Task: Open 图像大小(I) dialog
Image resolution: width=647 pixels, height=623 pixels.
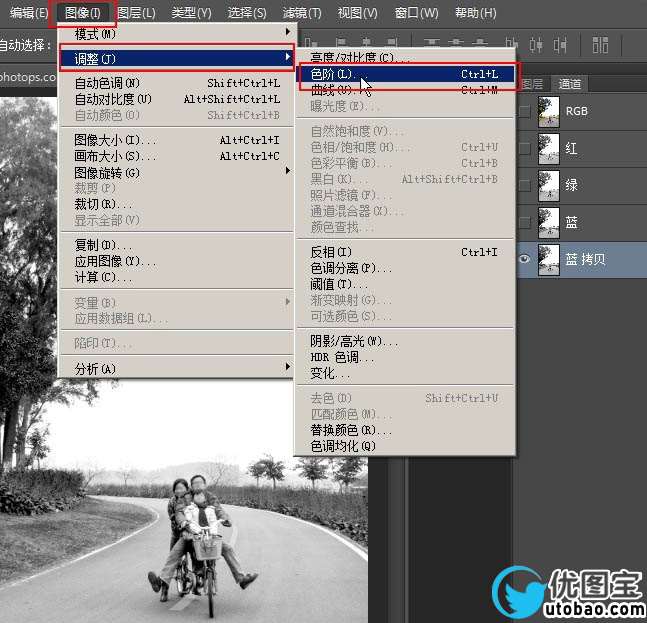Action: point(176,140)
